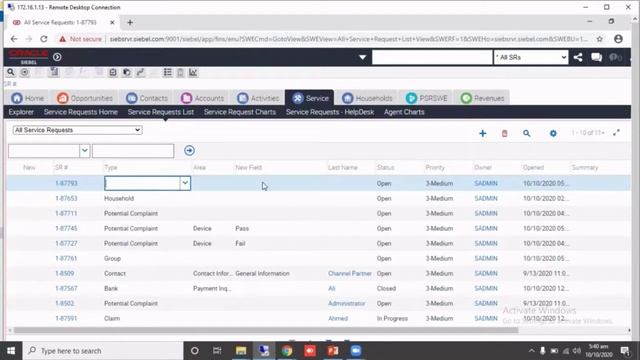Click the notifications bubble icon in header
This screenshot has width=640, height=360.
coord(615,57)
